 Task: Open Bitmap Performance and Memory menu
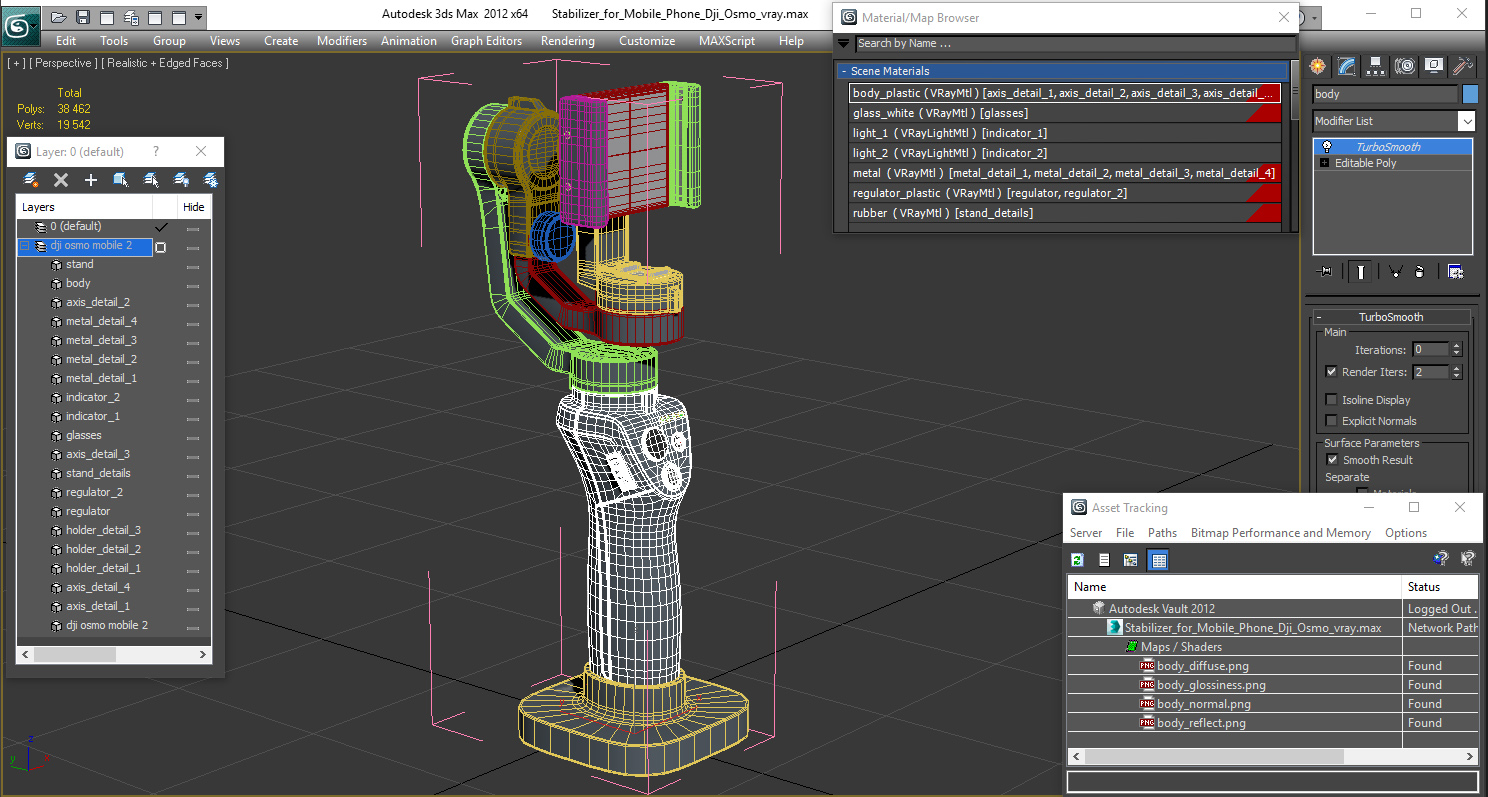tap(1280, 533)
